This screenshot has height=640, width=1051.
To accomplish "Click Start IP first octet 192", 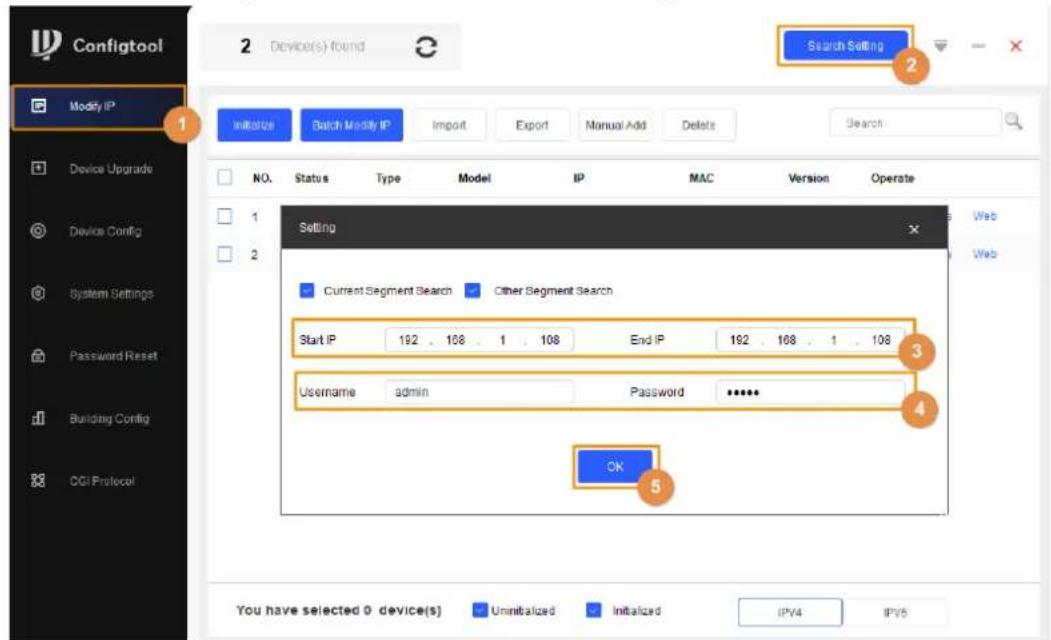I will point(408,340).
